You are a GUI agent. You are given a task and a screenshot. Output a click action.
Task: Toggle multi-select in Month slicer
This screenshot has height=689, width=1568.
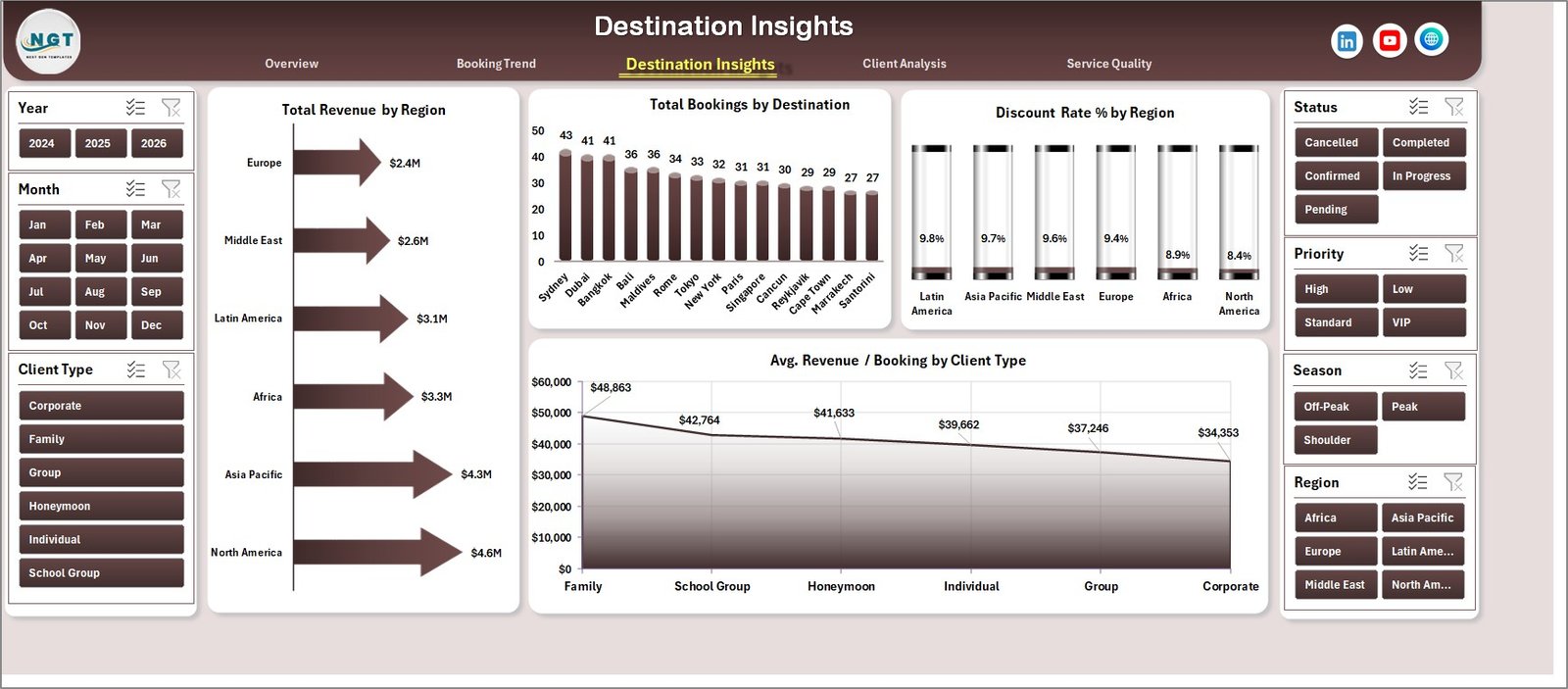[x=135, y=189]
